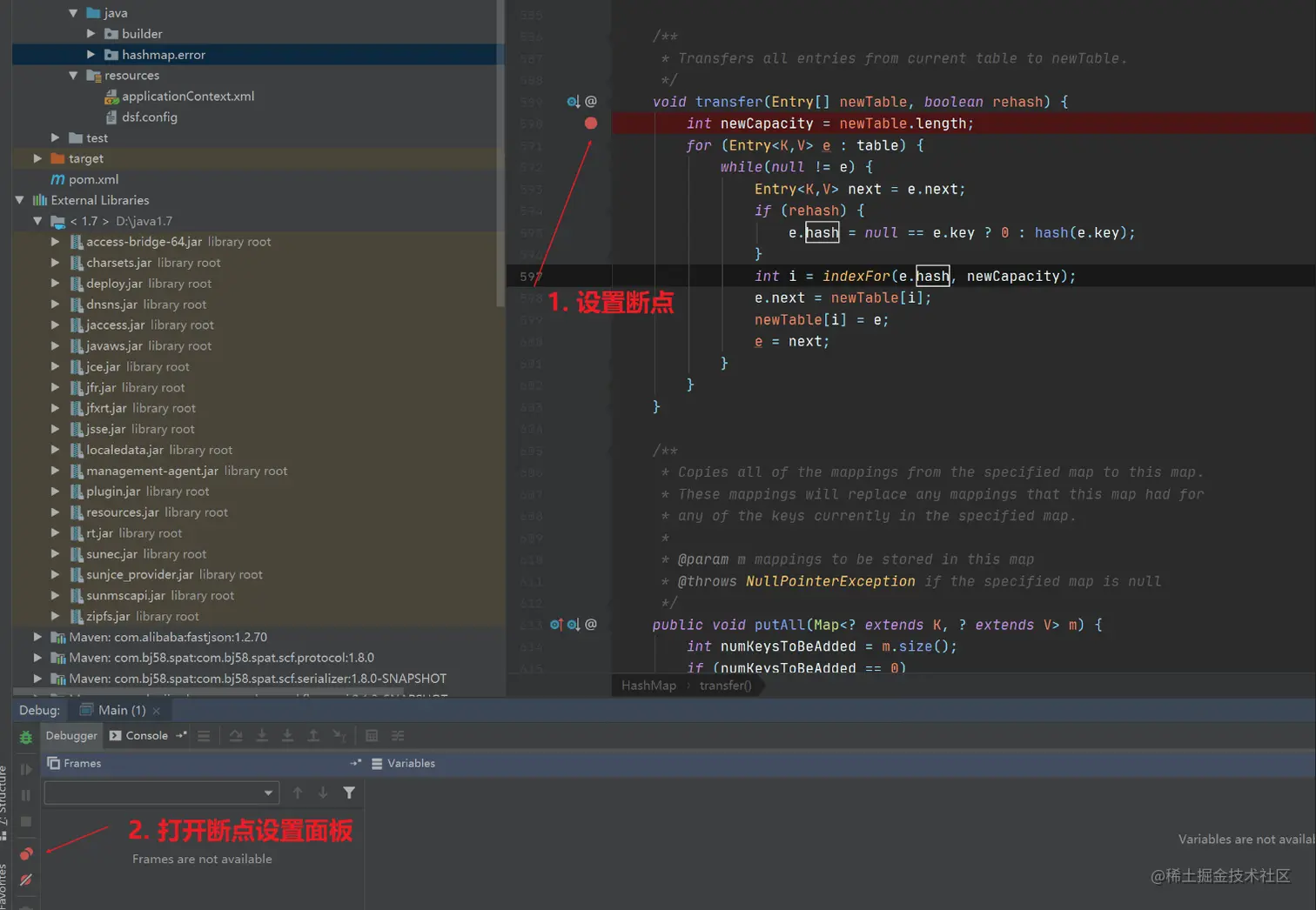Open the View Breakpoints panel
This screenshot has height=910, width=1316.
pyautogui.click(x=26, y=853)
